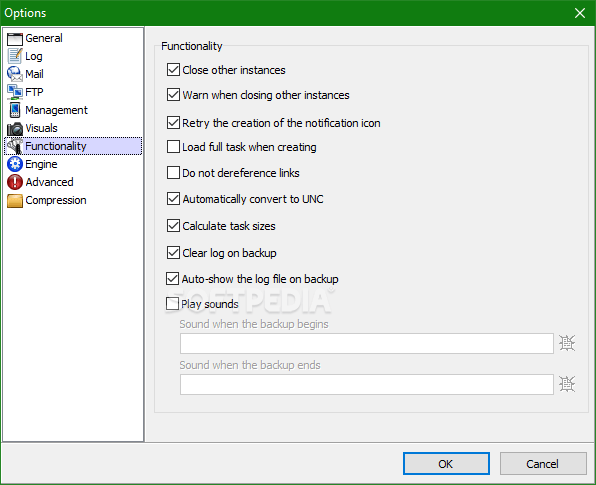
Task: Toggle Auto-show the log file on backup
Action: point(173,279)
